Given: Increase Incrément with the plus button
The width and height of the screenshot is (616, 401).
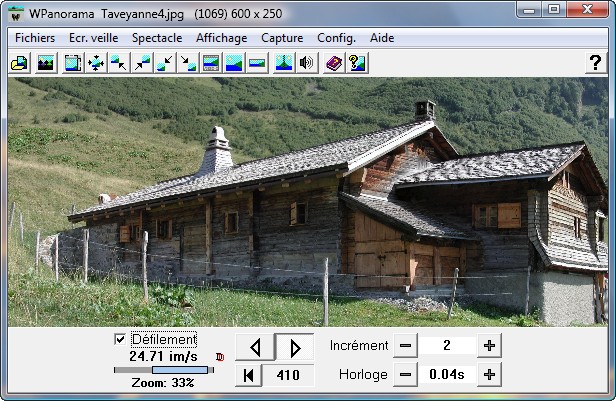Looking at the screenshot, I should [x=489, y=346].
